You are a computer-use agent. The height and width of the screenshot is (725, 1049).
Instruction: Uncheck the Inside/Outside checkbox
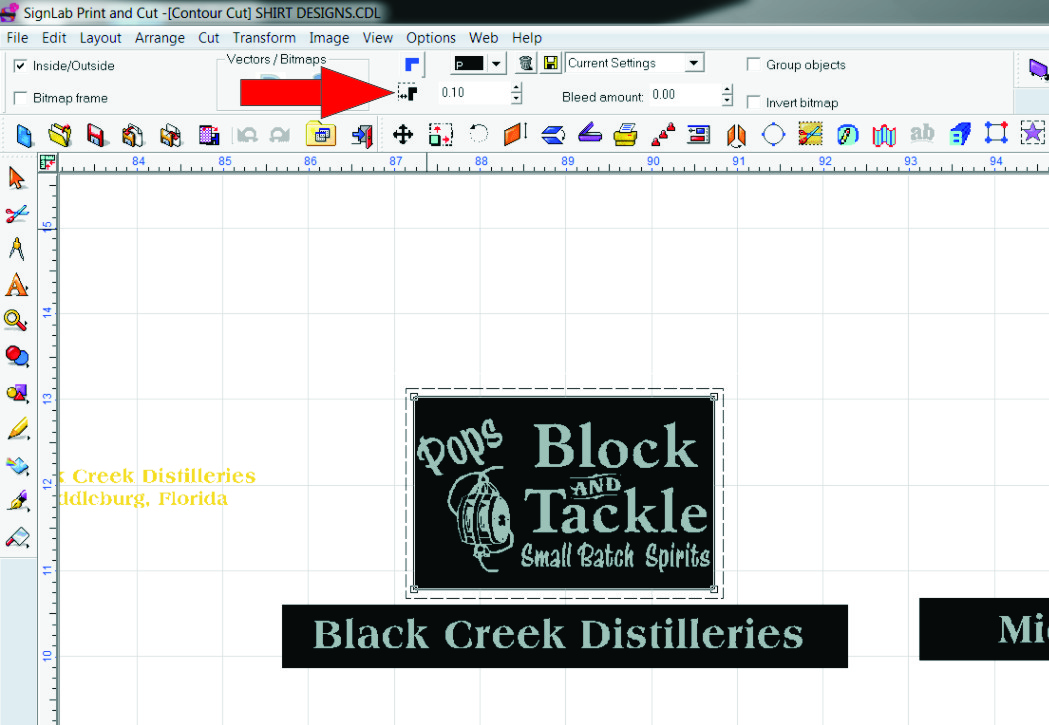pyautogui.click(x=20, y=66)
